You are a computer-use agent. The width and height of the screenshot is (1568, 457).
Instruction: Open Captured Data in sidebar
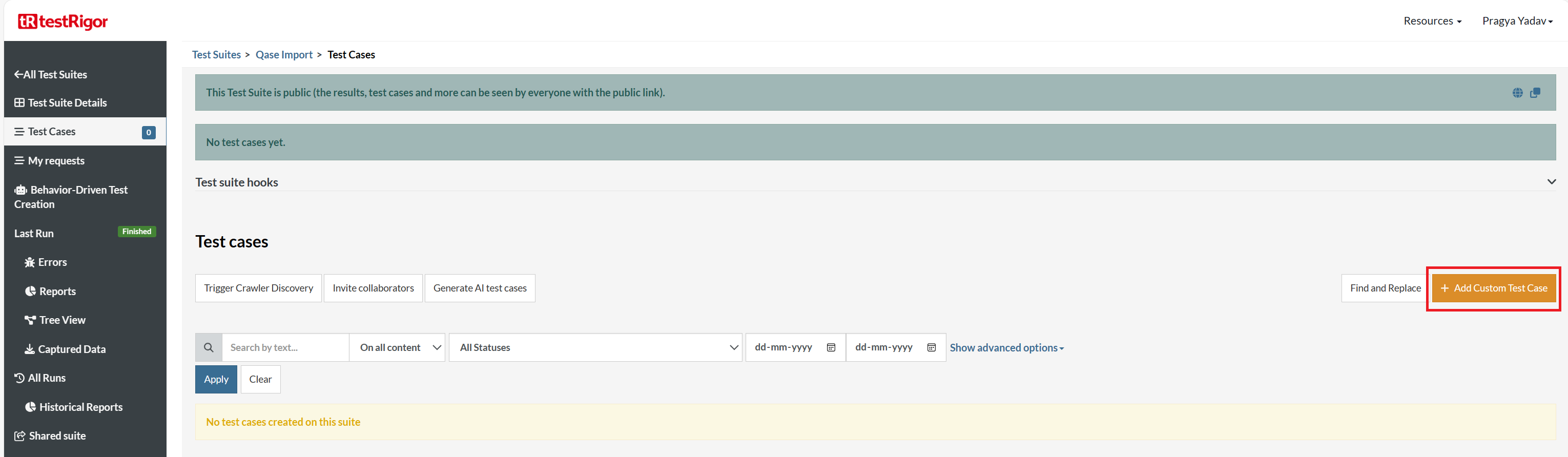point(71,349)
